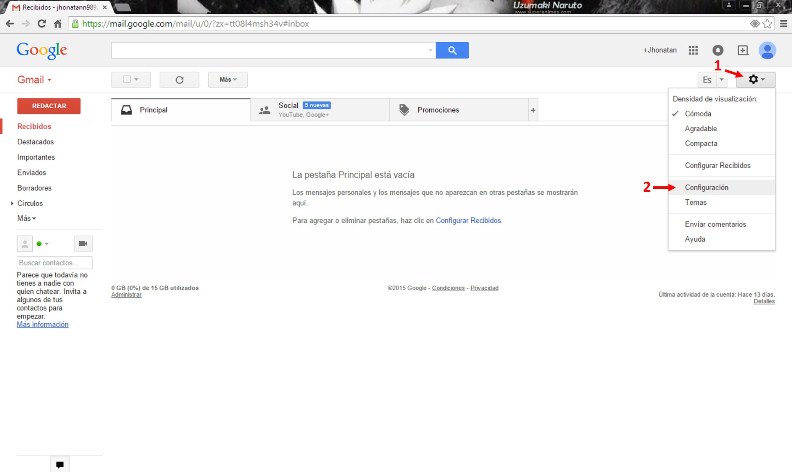Click the share plus-box icon

[742, 50]
